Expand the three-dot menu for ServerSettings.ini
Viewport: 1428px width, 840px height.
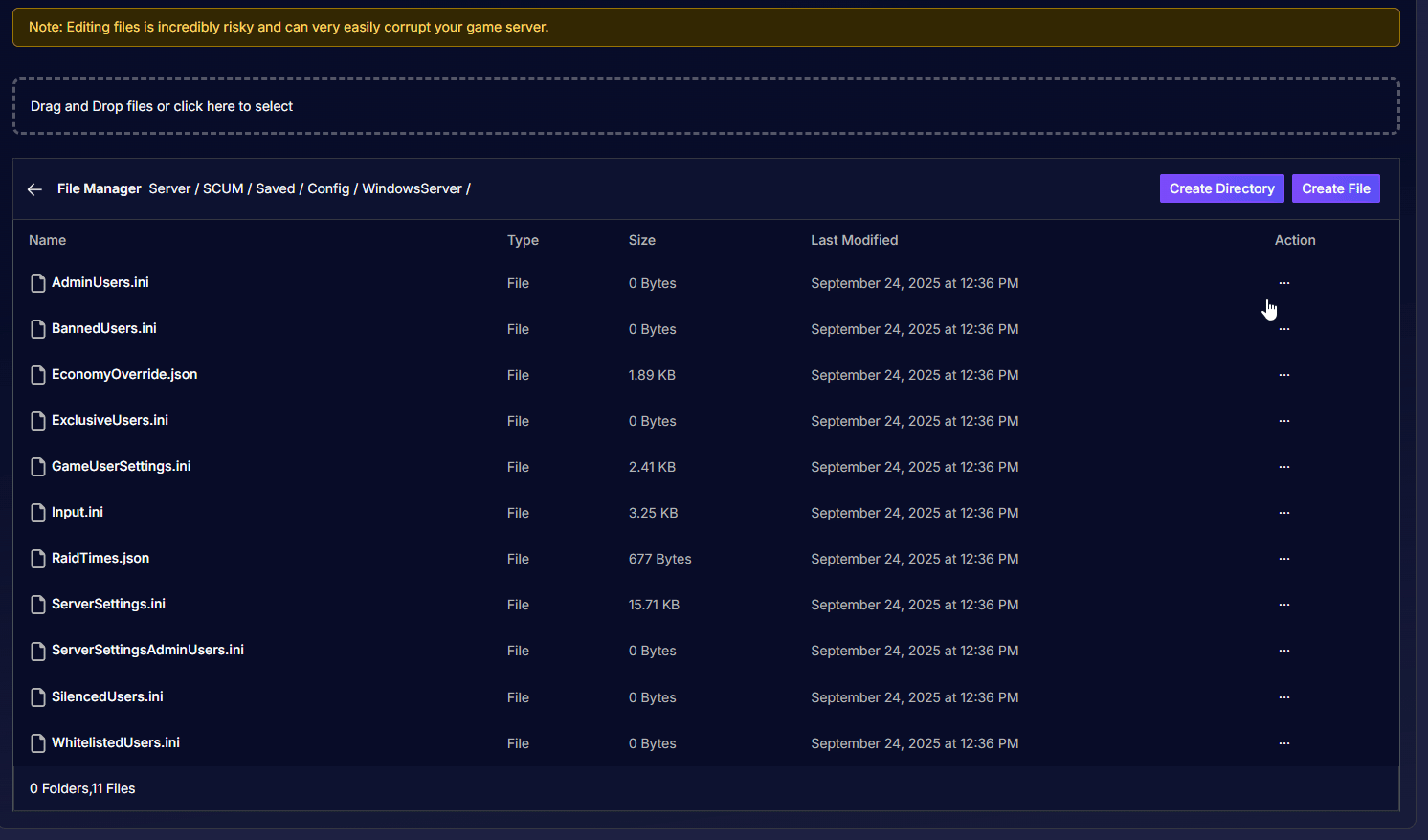1283,605
